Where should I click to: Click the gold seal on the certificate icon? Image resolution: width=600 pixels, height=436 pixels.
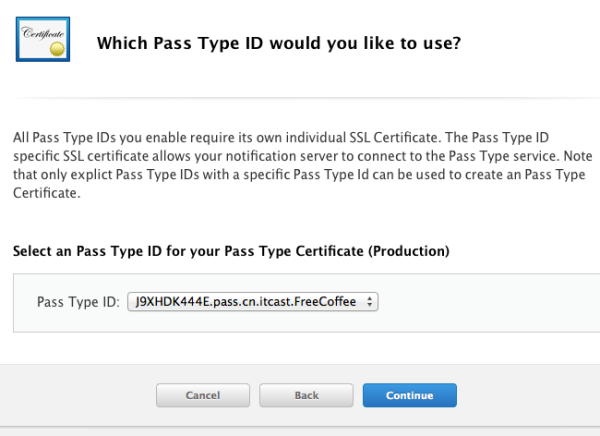click(x=57, y=49)
